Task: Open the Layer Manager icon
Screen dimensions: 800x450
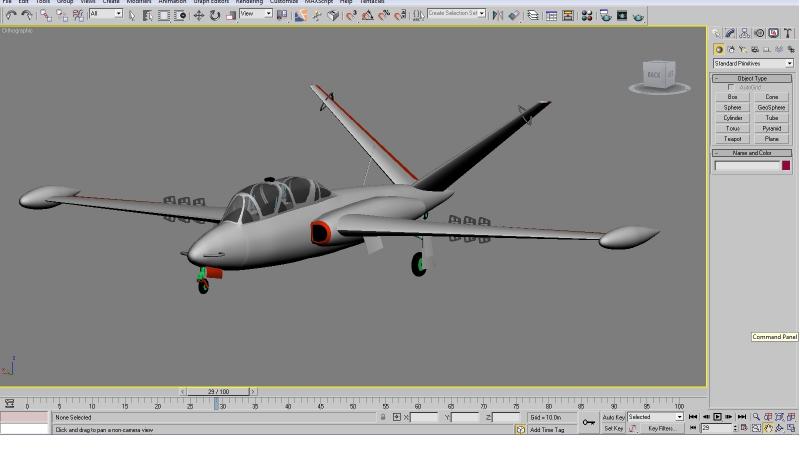Action: pos(533,16)
